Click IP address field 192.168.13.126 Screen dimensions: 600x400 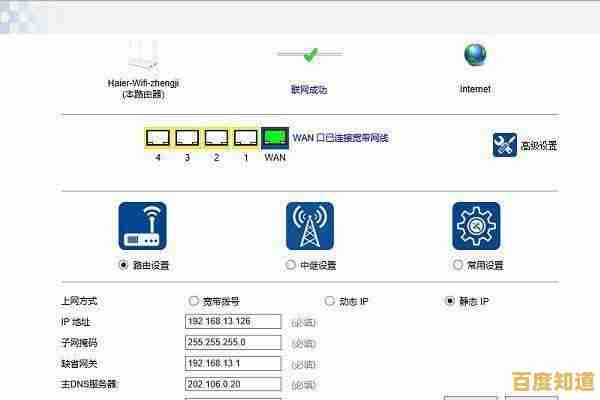(233, 322)
